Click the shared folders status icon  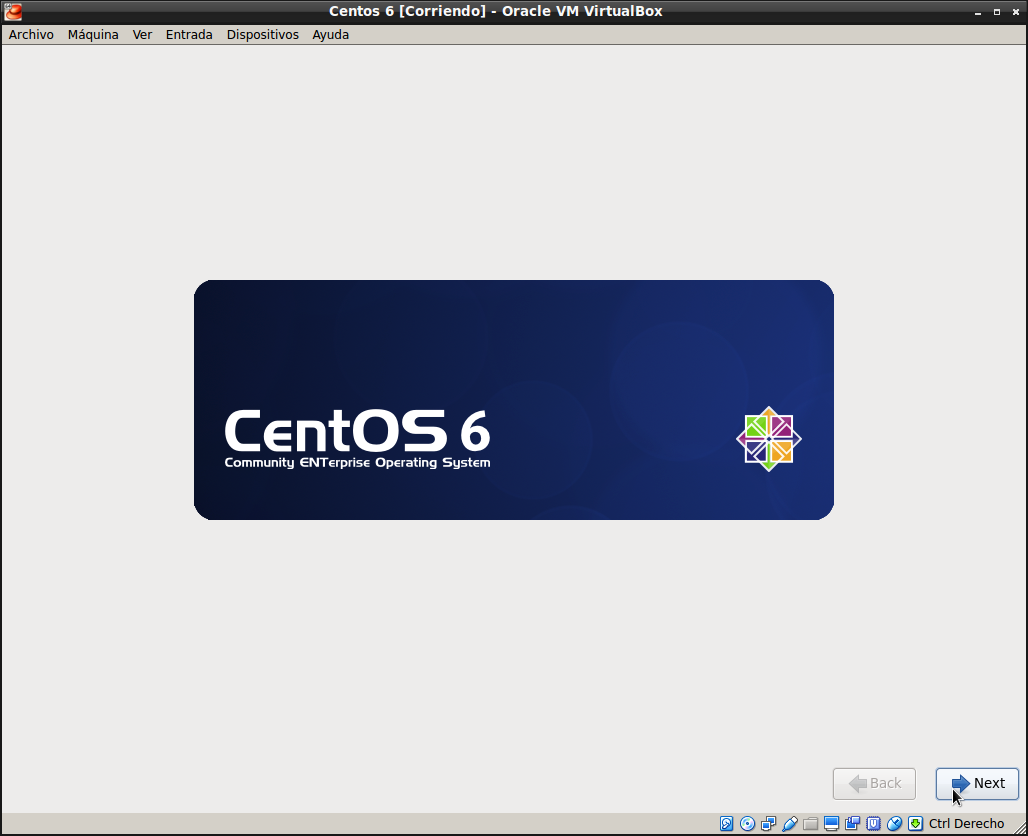[x=810, y=824]
